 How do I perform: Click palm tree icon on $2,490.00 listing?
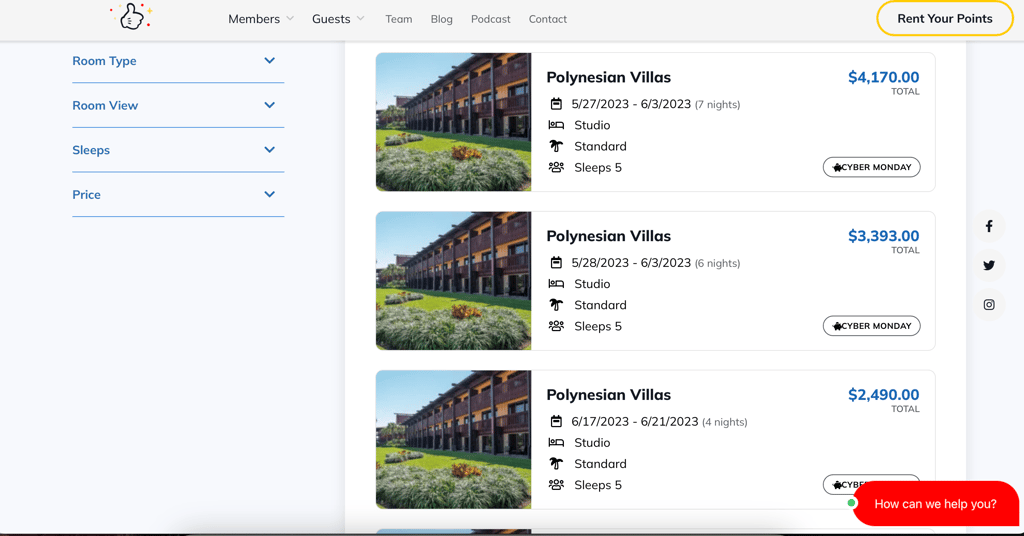556,464
